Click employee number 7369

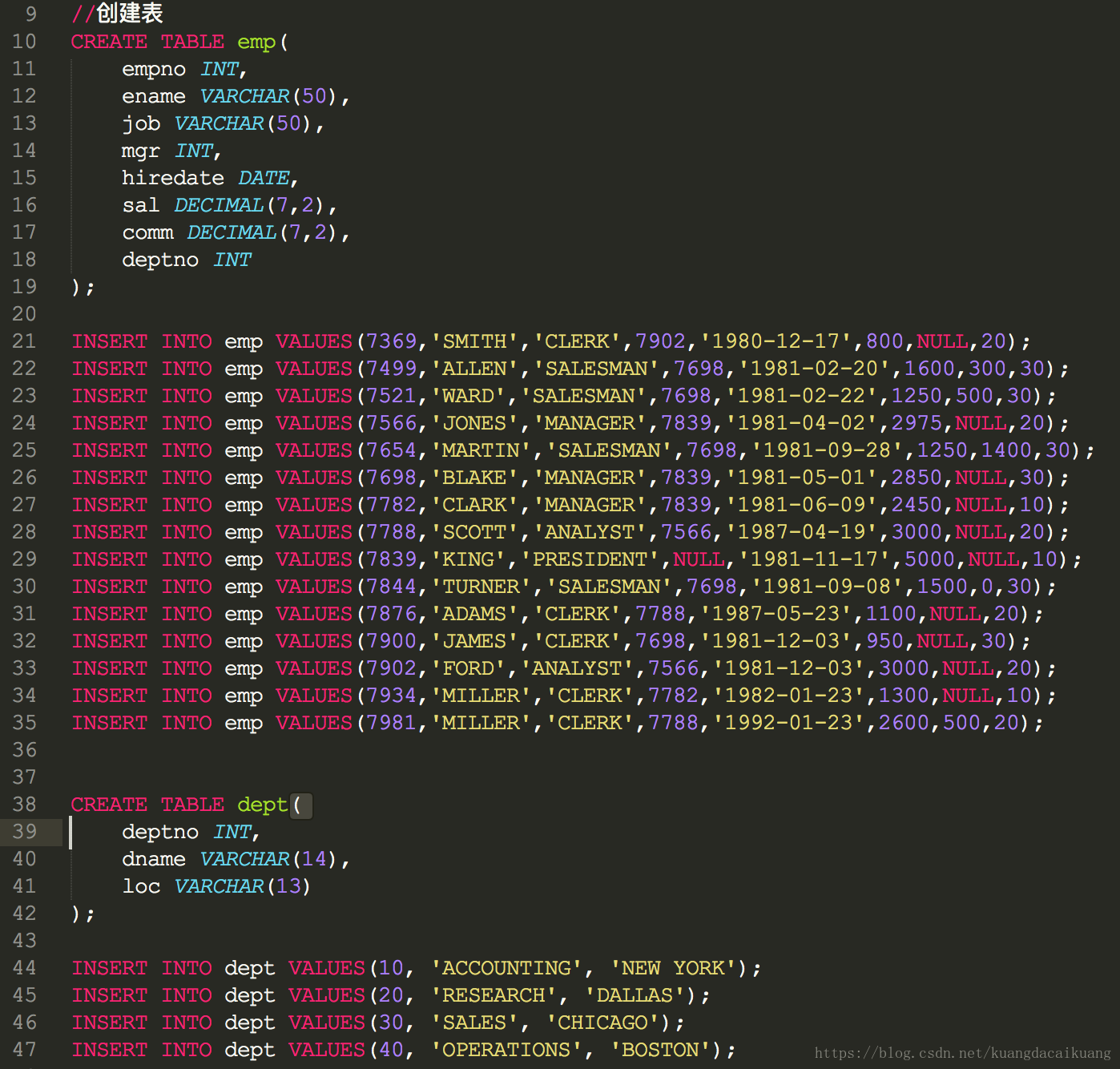pyautogui.click(x=392, y=342)
